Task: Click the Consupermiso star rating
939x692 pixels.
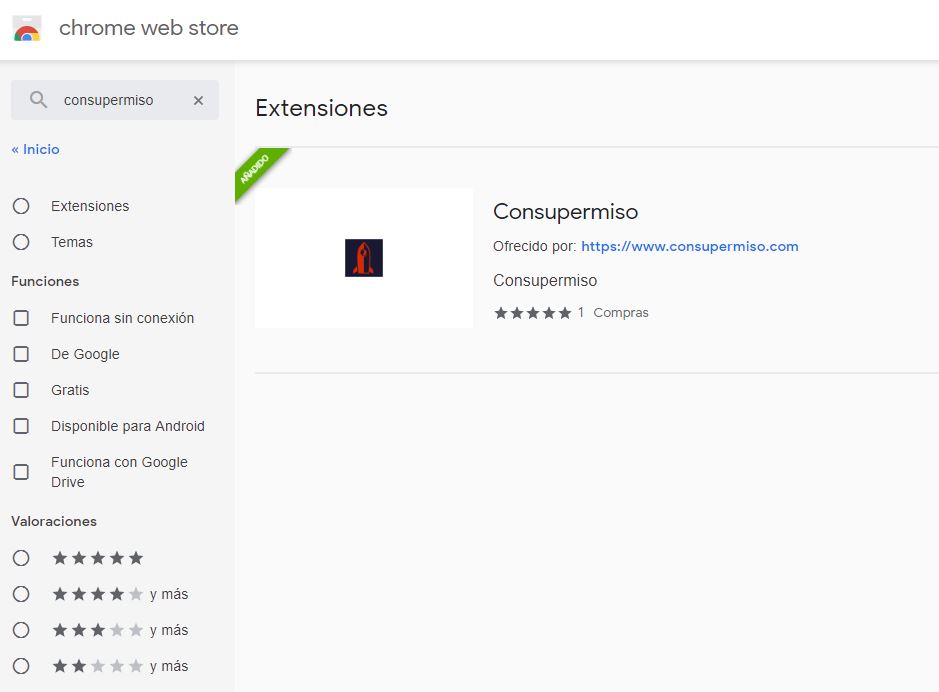Action: (x=532, y=312)
